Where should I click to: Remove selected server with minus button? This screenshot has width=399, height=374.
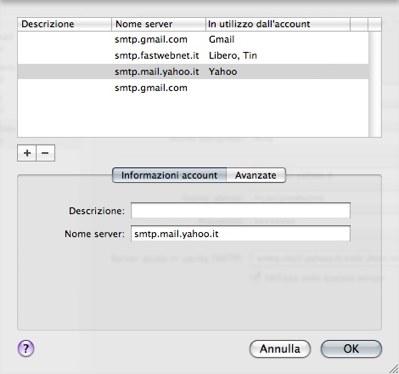(x=45, y=153)
